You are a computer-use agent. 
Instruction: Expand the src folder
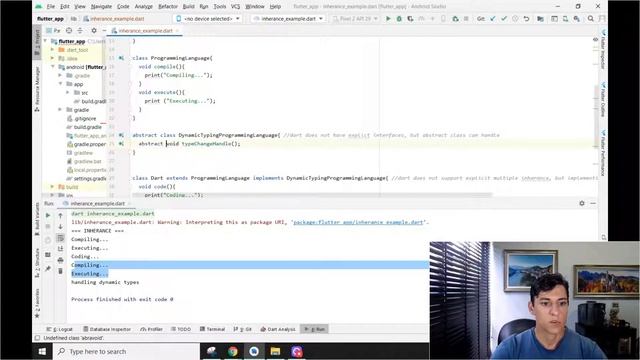point(68,93)
